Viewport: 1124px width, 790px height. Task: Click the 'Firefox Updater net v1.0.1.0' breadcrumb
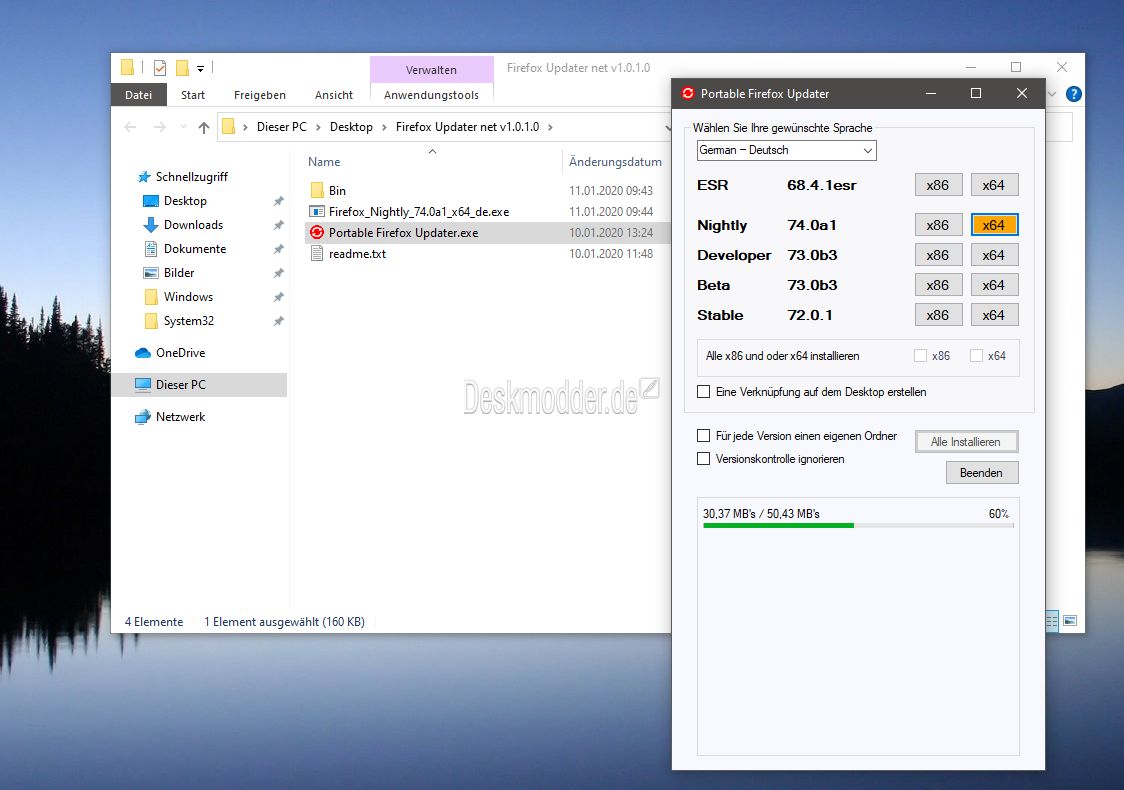click(467, 127)
